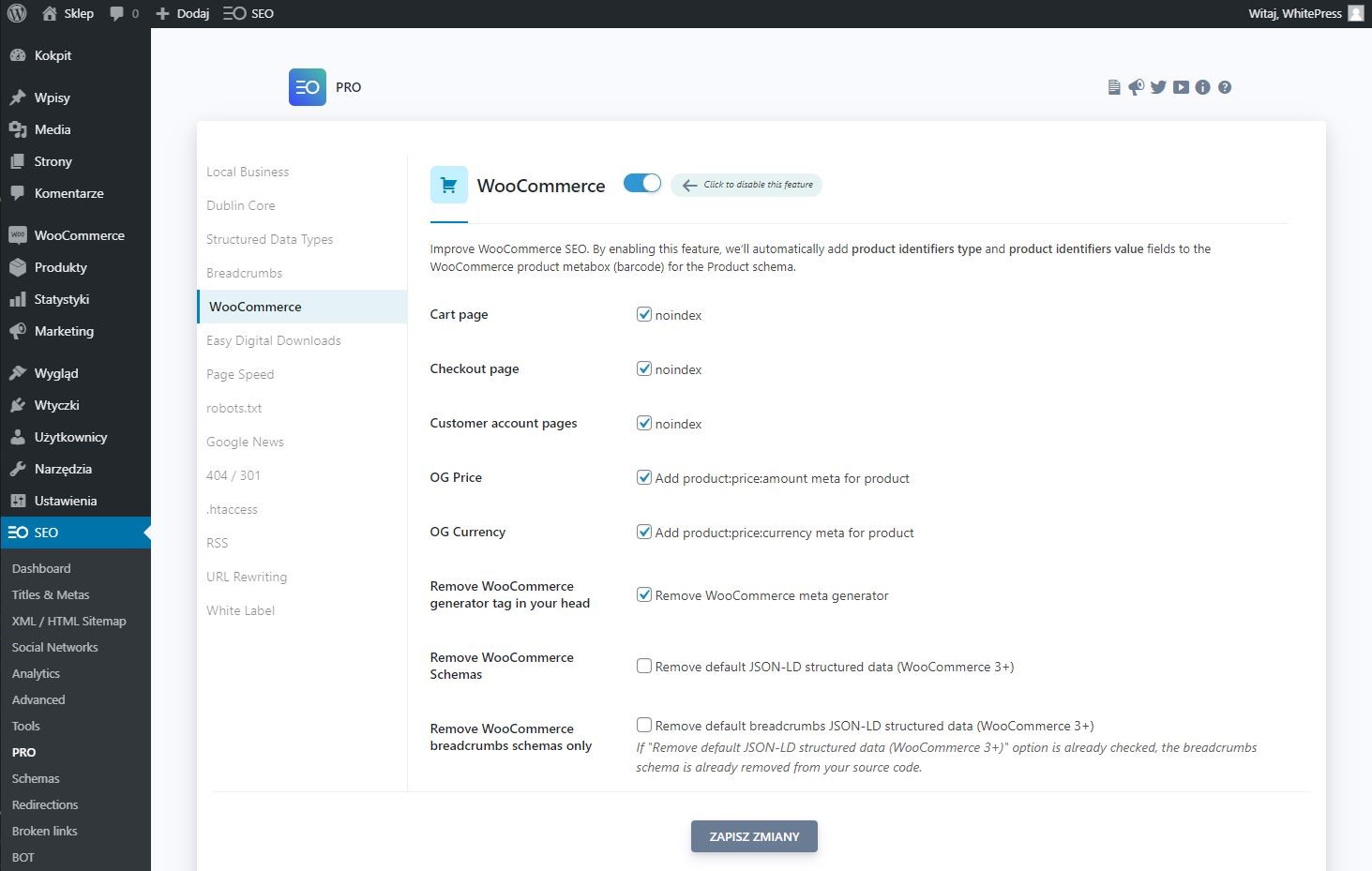Click the megaphone announcements icon

pyautogui.click(x=1136, y=87)
